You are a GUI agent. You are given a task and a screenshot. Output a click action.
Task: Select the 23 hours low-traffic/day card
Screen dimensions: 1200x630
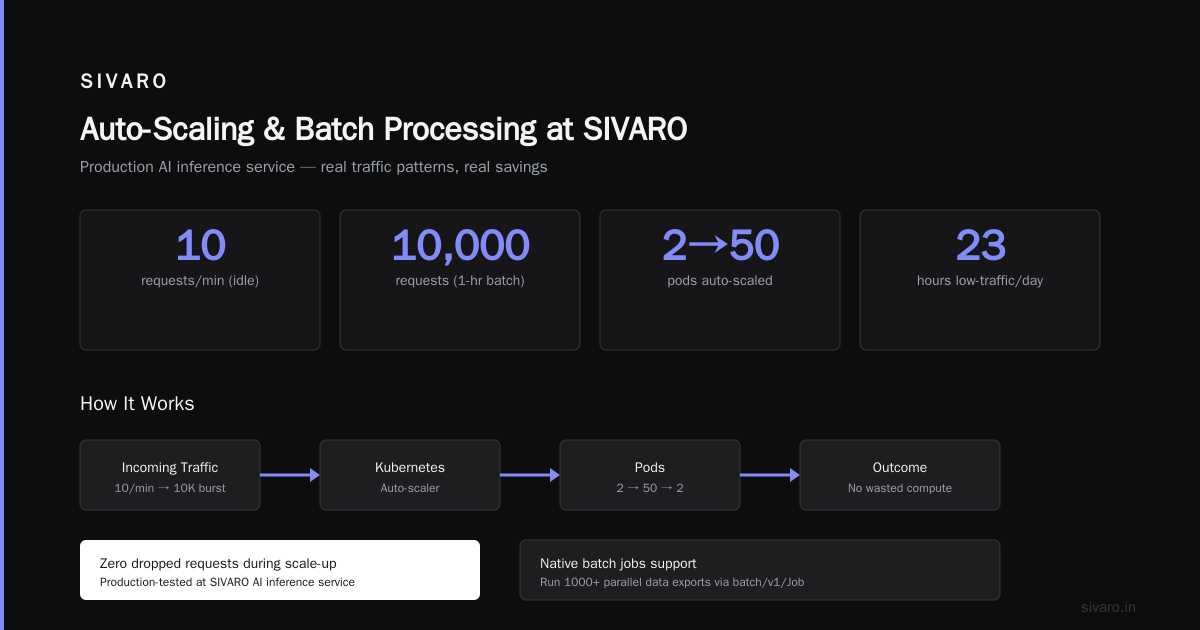[x=980, y=280]
